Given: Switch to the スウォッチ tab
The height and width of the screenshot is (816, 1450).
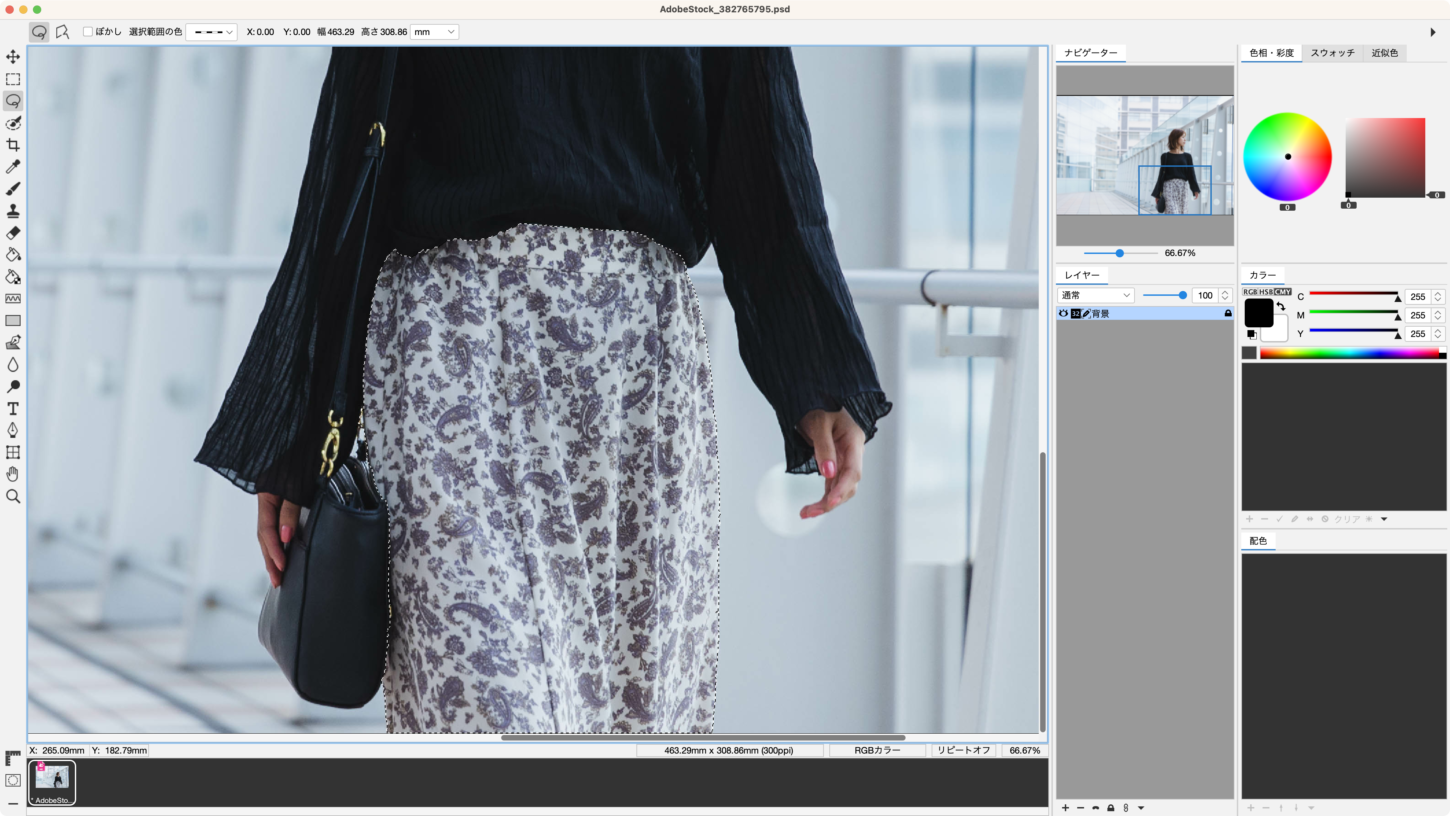Looking at the screenshot, I should 1332,53.
